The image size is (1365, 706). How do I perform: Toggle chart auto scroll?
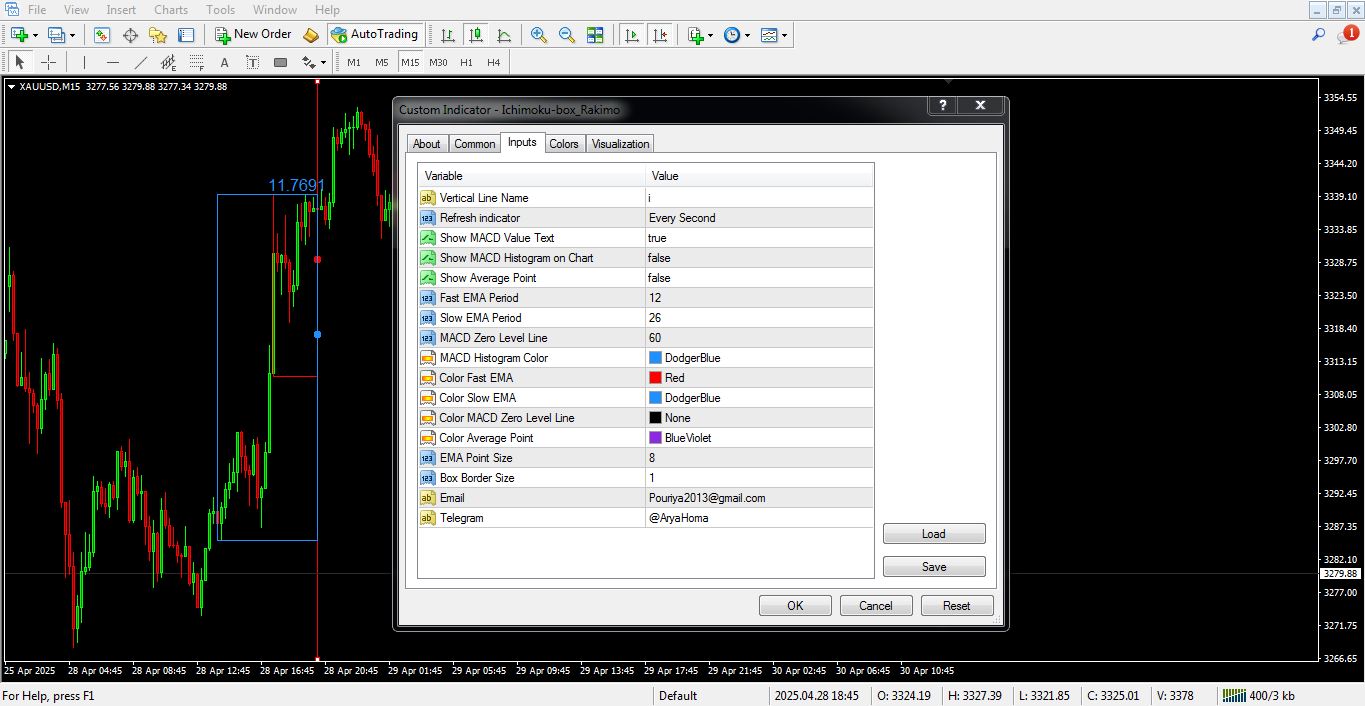tap(631, 34)
